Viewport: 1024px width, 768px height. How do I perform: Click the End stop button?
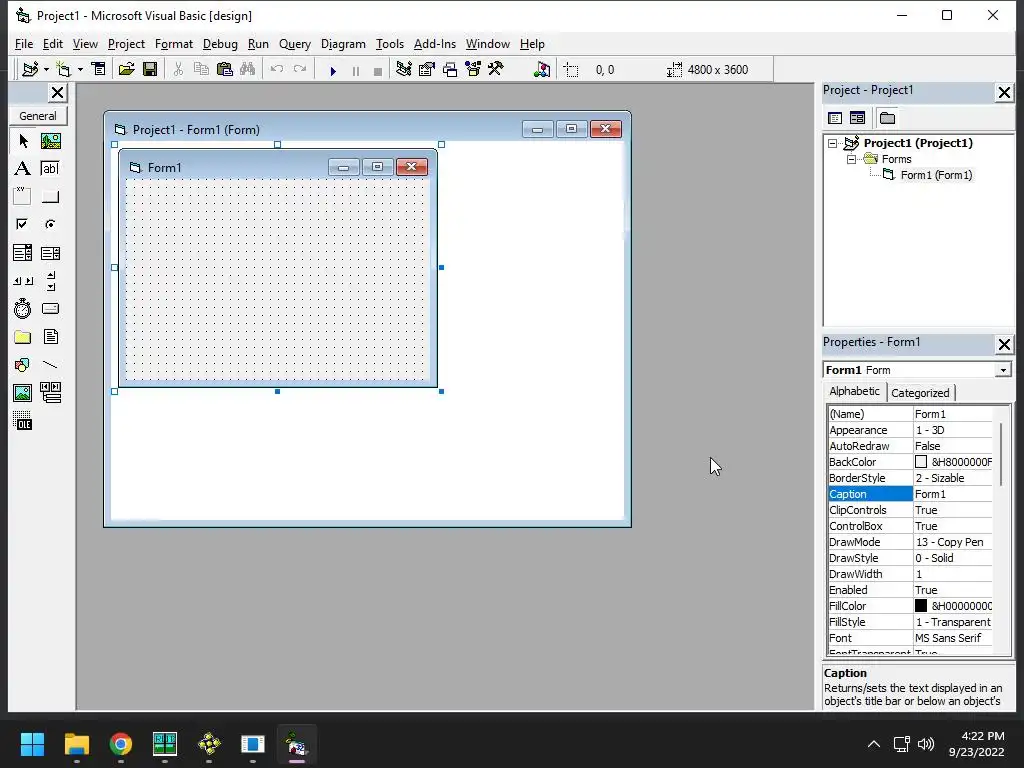[x=377, y=71]
